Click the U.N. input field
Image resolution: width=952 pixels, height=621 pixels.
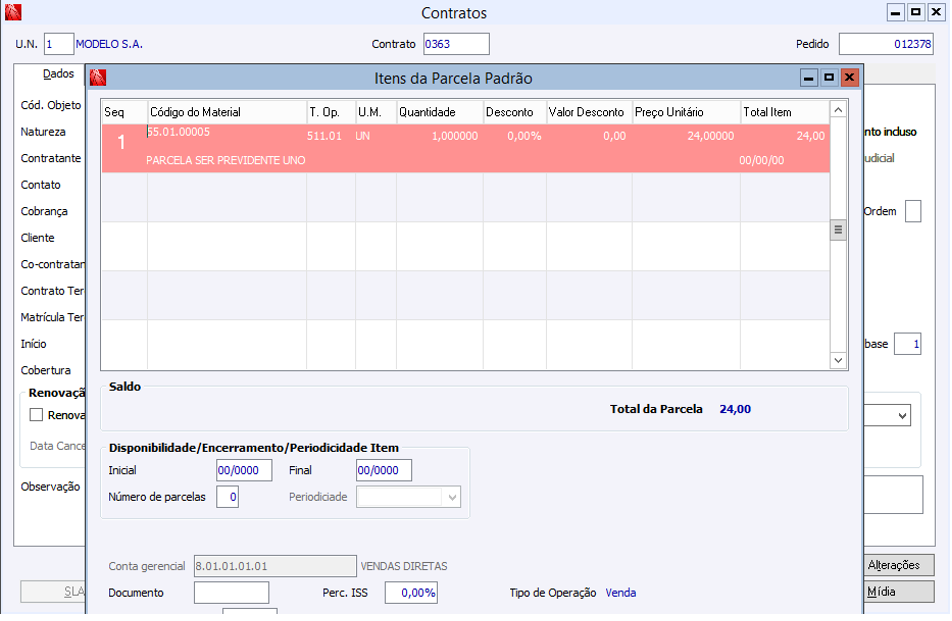[59, 44]
